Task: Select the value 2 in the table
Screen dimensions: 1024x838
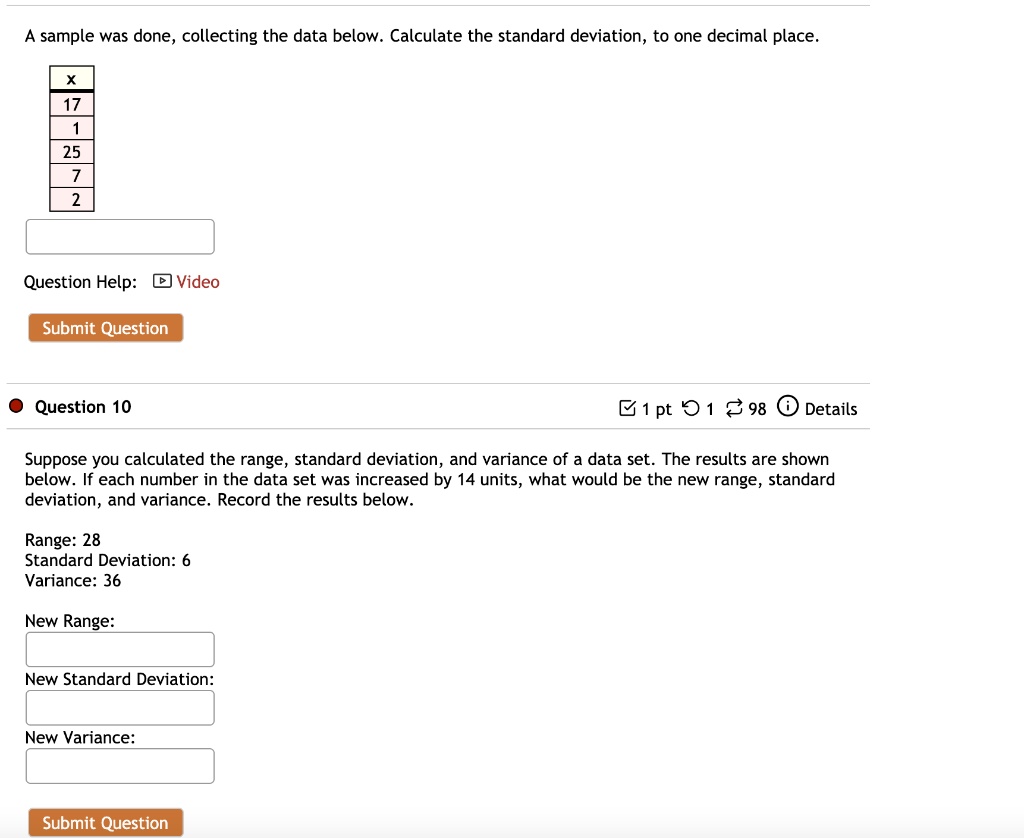Action: [x=72, y=201]
